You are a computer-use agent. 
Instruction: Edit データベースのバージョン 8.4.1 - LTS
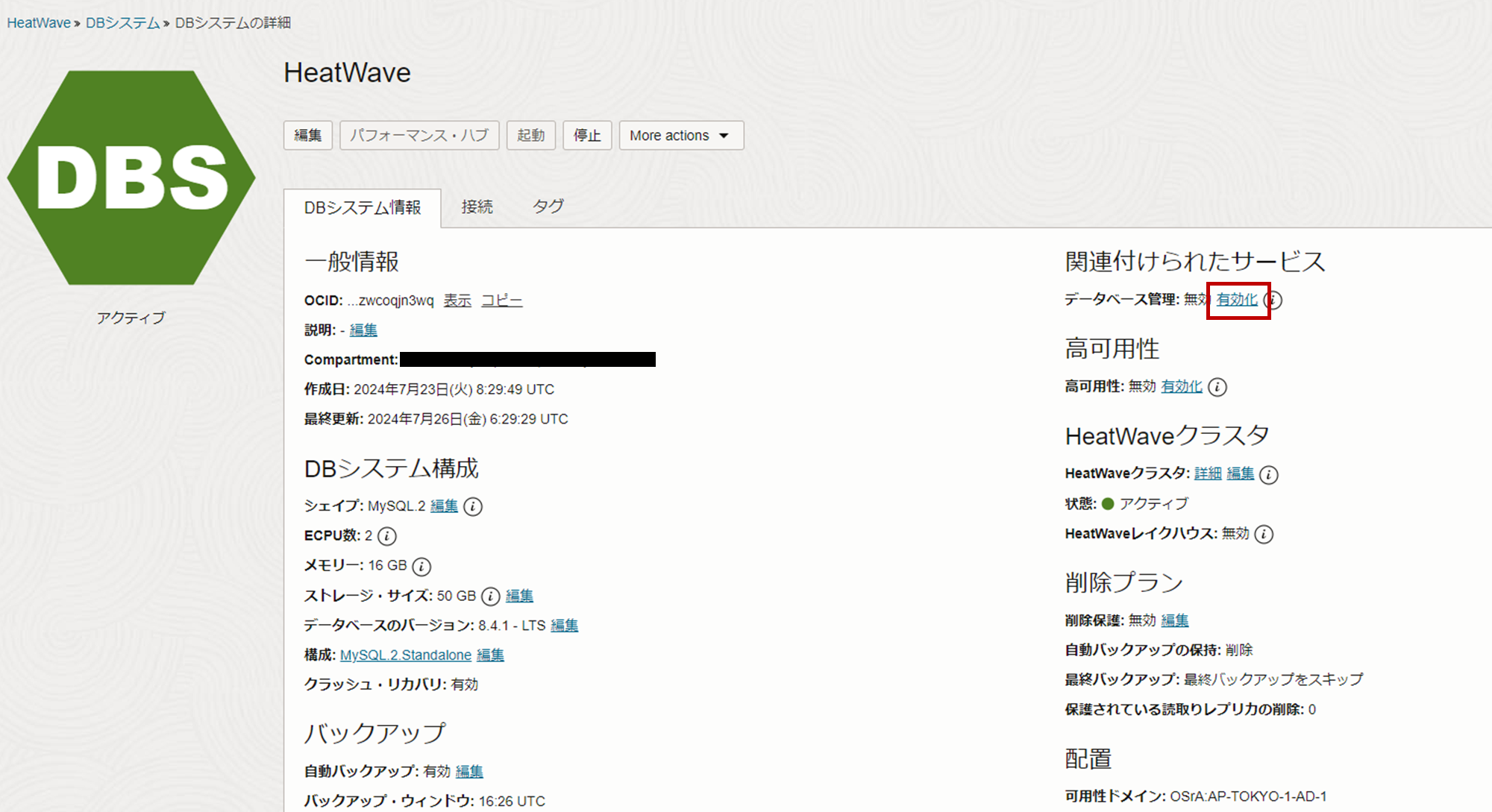(x=564, y=626)
